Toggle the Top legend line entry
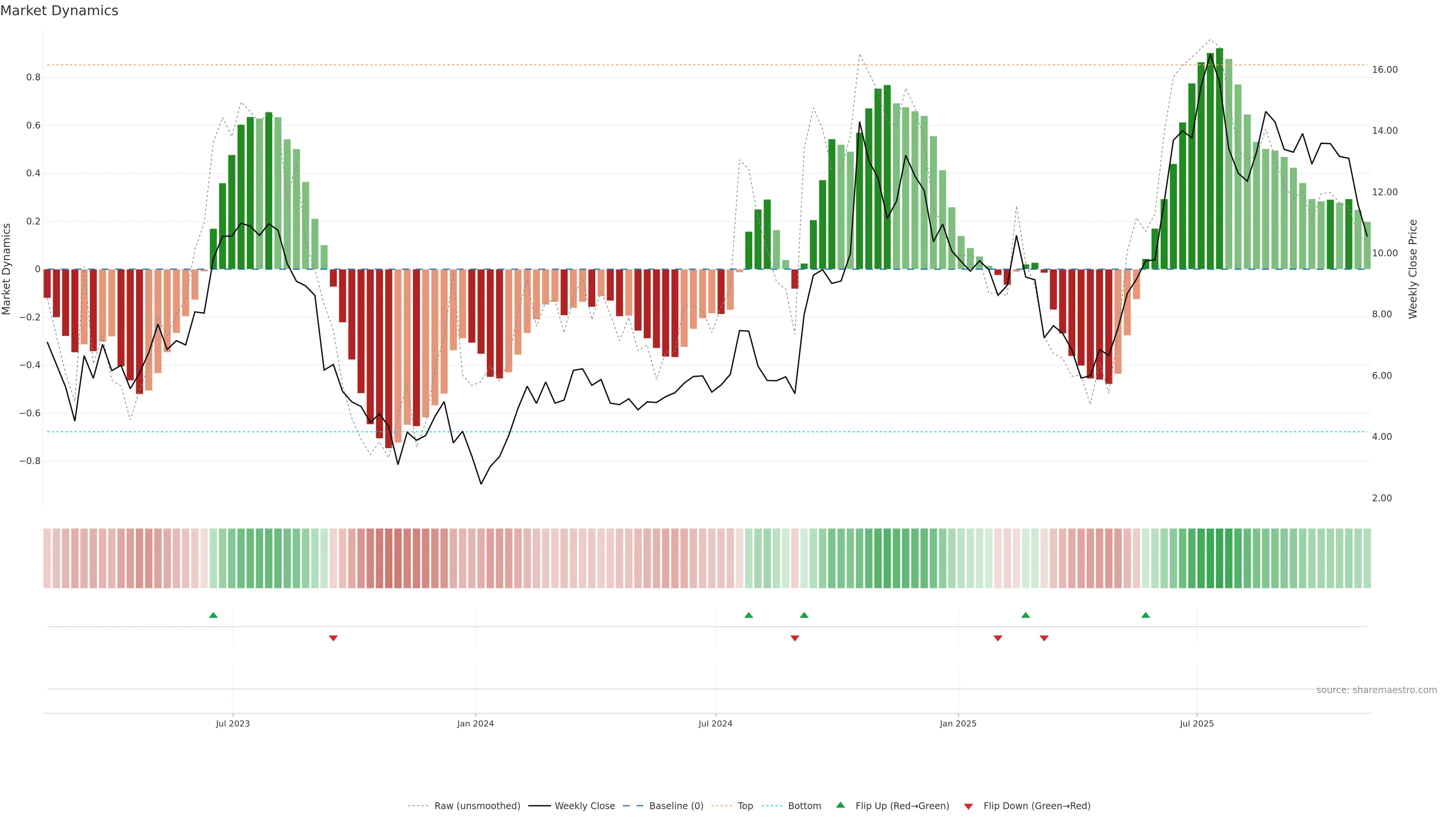The width and height of the screenshot is (1456, 819). [745, 805]
